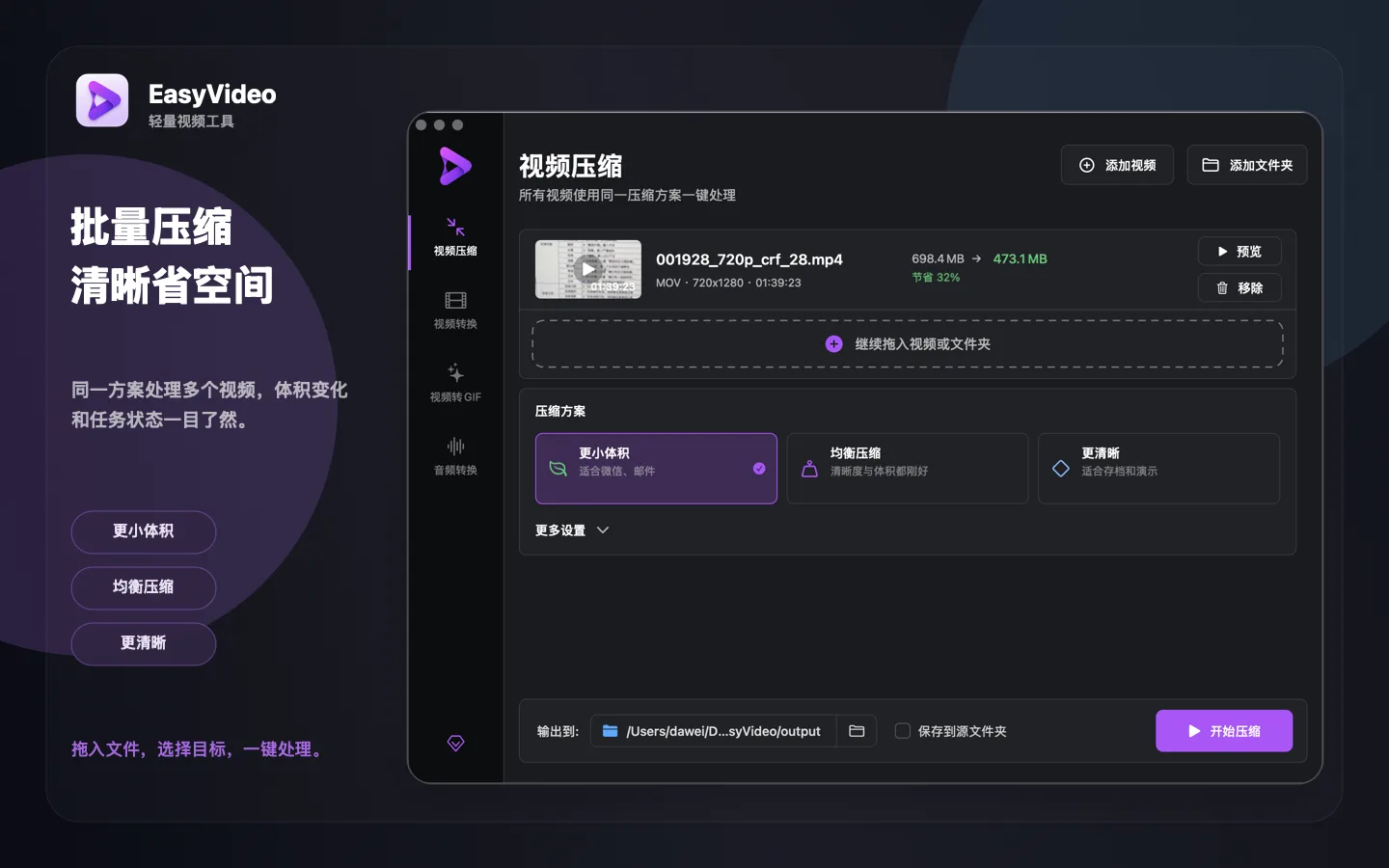1389x868 pixels.
Task: Click the diamond icon on the 更清晰 card
Action: tap(1061, 469)
